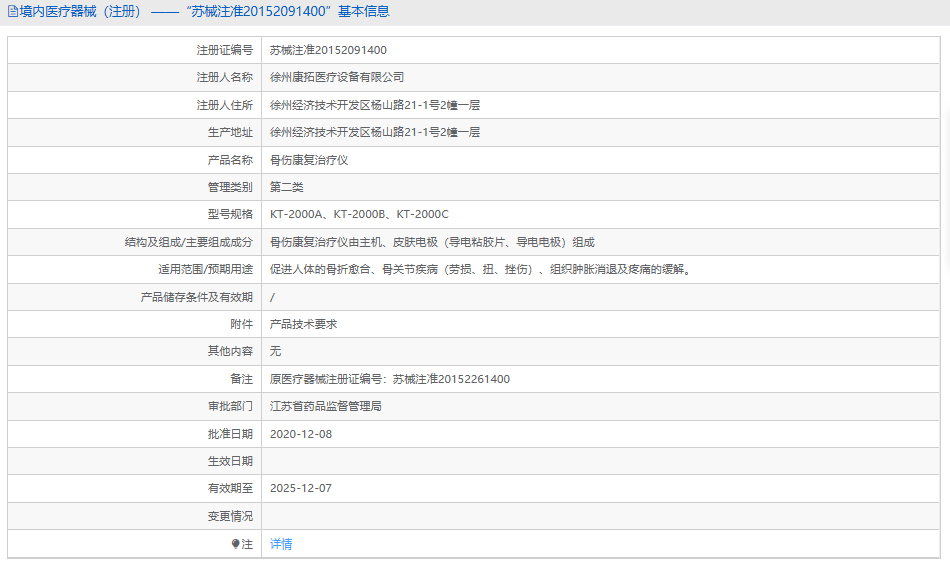Click the 注册证编号 label
Image resolution: width=950 pixels, height=566 pixels.
pos(225,50)
